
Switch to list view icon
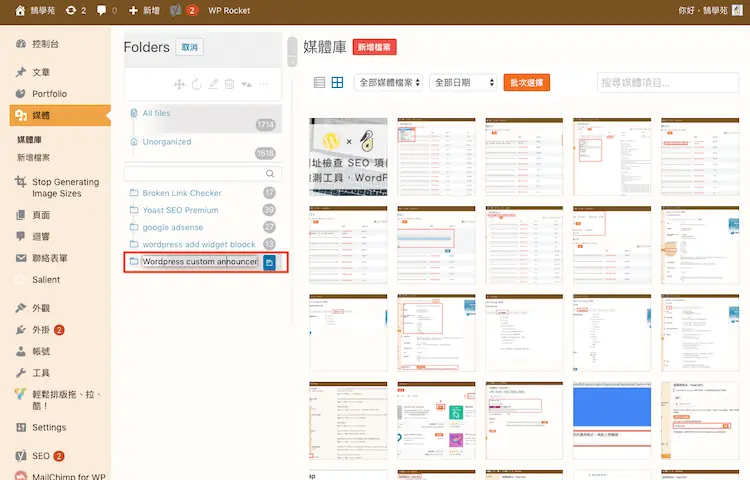click(319, 82)
